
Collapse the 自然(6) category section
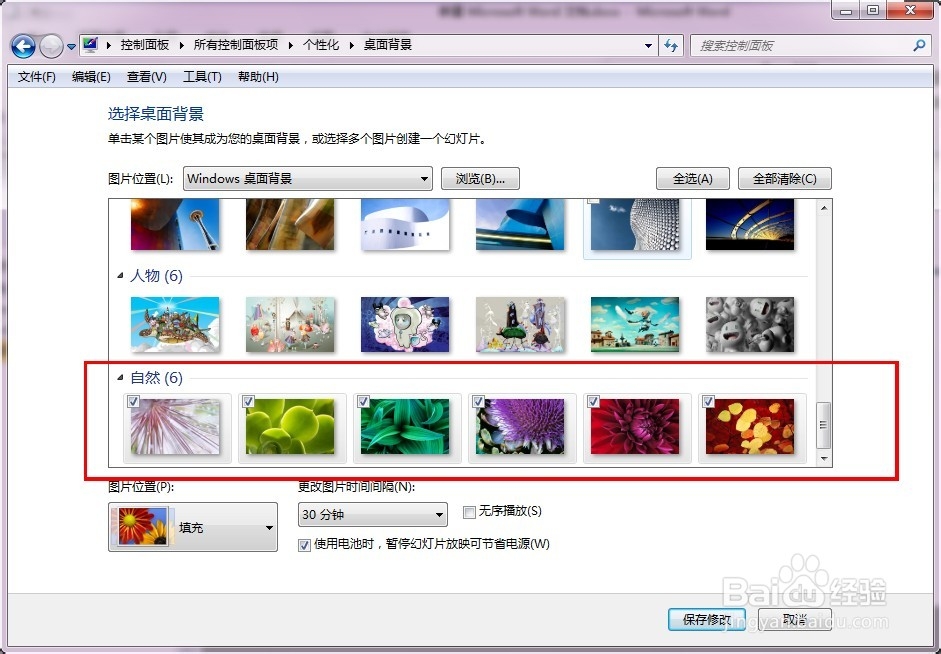coord(122,378)
